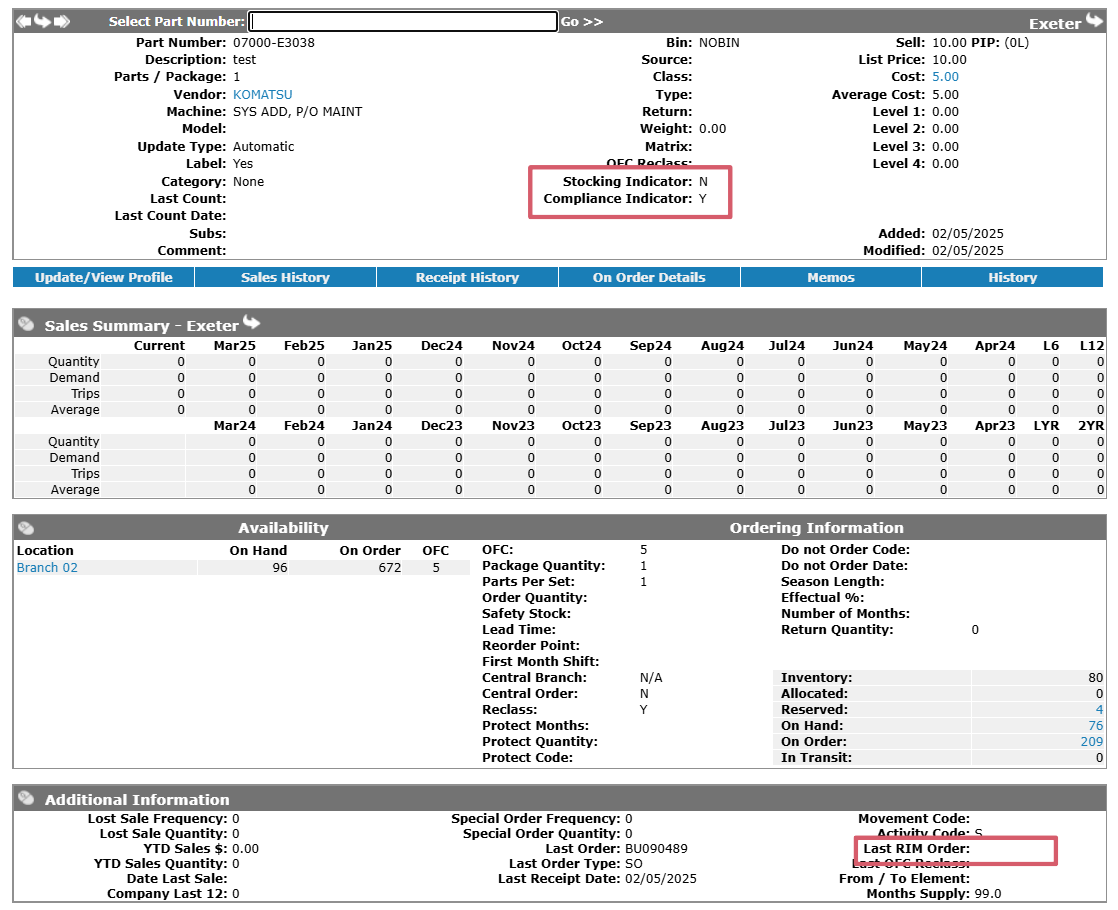Click the Added date 02/05/2025

coord(968,234)
